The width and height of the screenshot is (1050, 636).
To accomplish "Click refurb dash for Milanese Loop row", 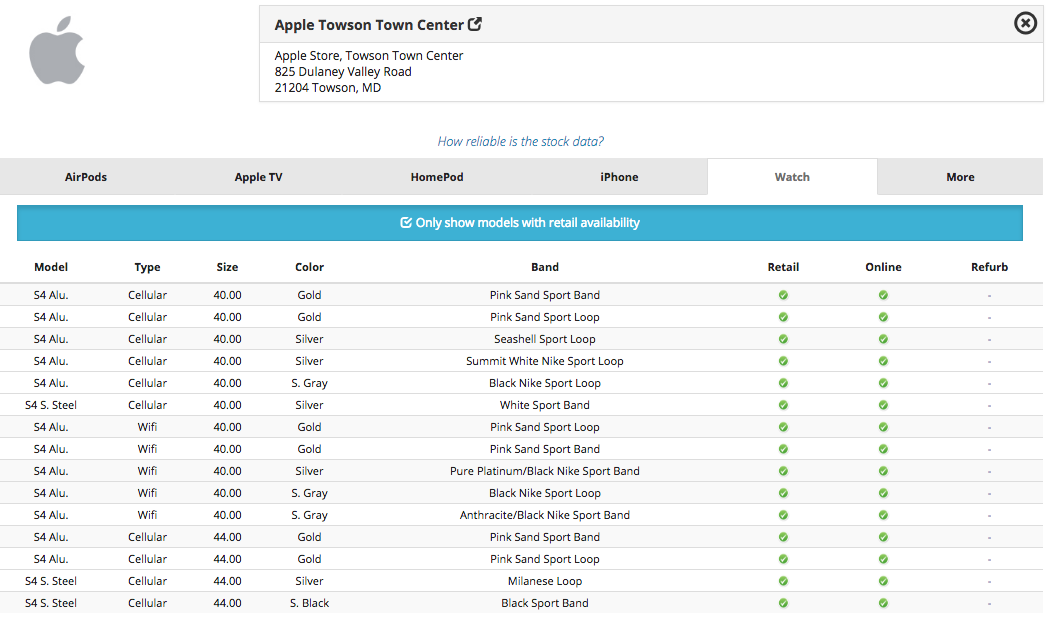I will point(989,582).
